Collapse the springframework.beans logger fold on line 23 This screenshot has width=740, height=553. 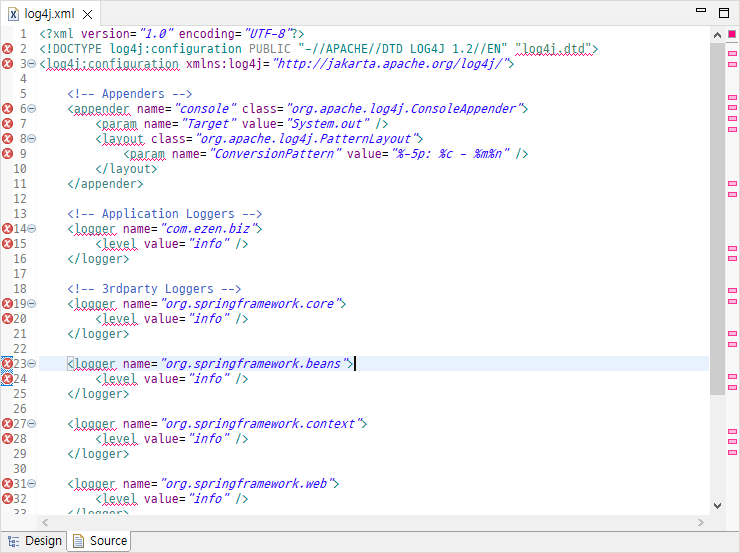pos(32,364)
